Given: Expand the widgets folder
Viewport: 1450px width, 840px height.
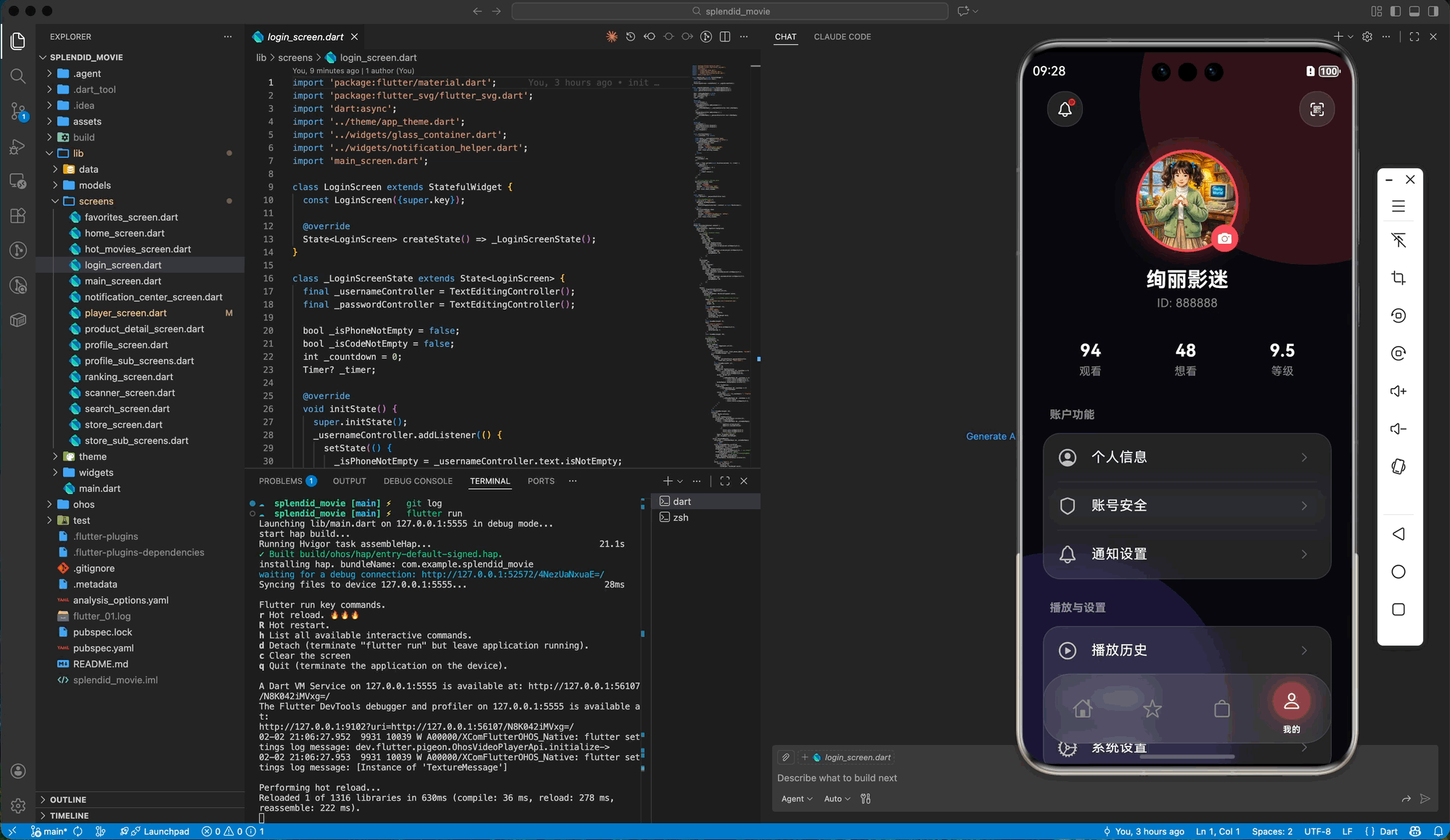Looking at the screenshot, I should coord(96,472).
